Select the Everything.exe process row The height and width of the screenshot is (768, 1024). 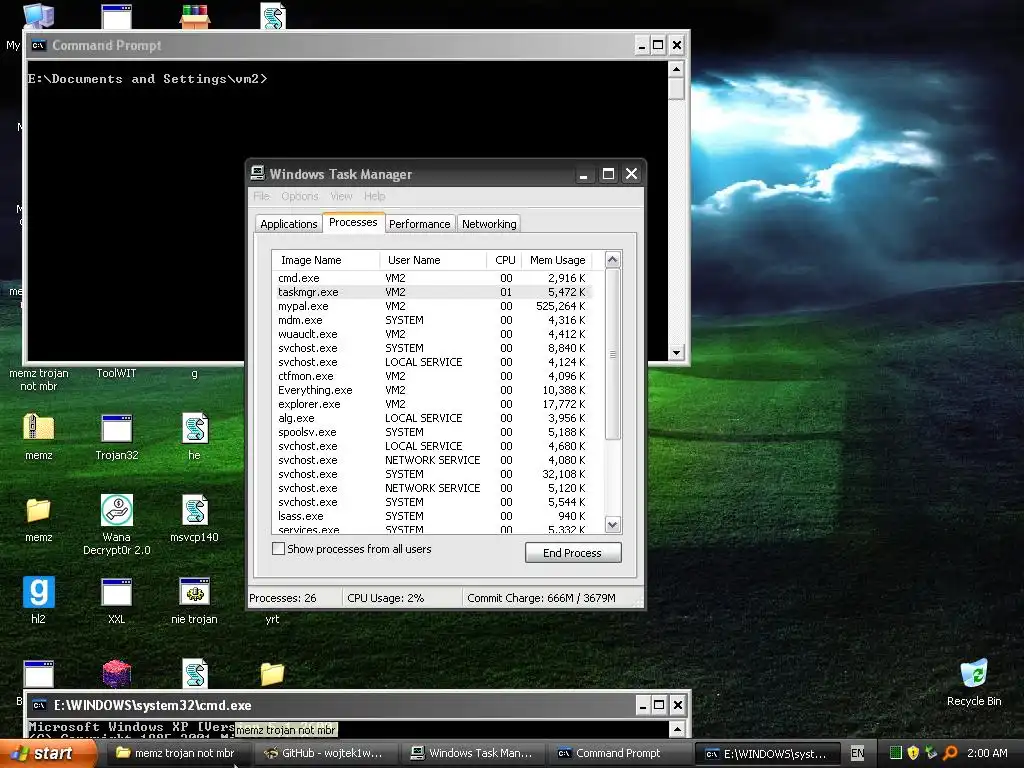[x=432, y=390]
